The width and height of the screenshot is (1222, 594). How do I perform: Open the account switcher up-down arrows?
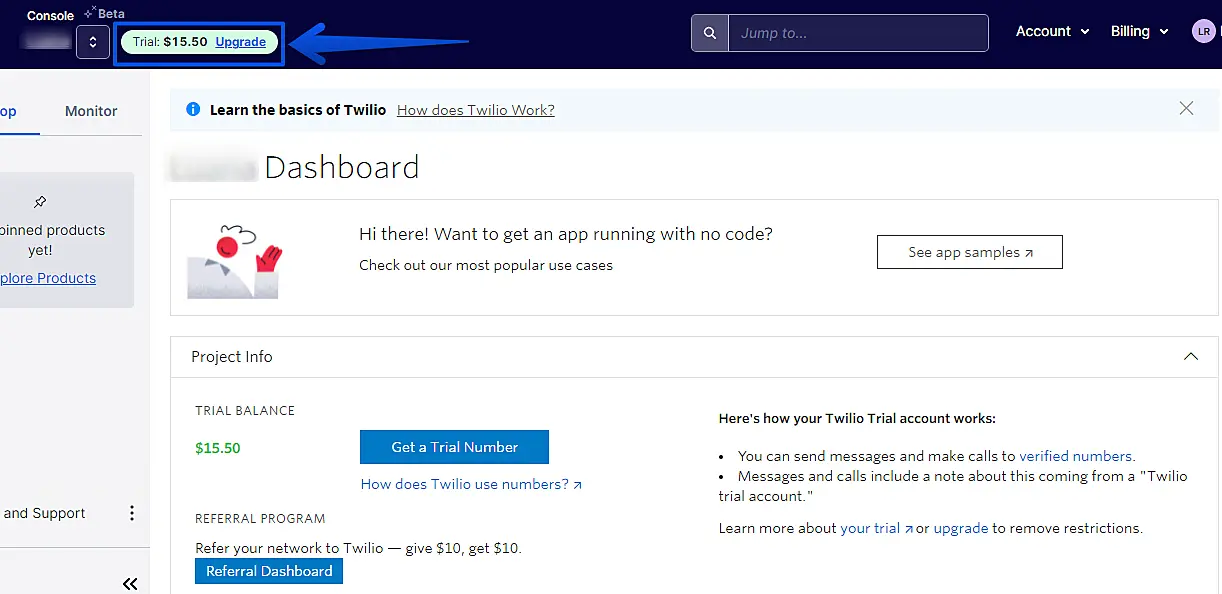(x=93, y=42)
